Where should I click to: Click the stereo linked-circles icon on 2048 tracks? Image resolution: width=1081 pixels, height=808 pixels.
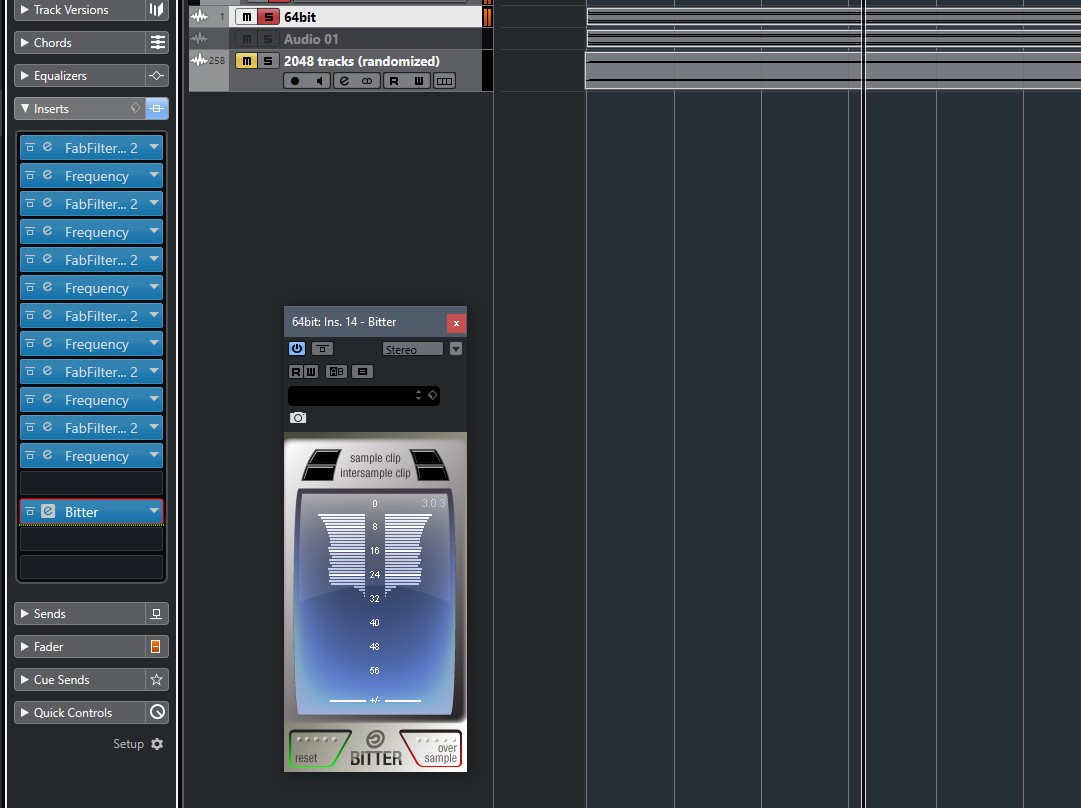367,81
